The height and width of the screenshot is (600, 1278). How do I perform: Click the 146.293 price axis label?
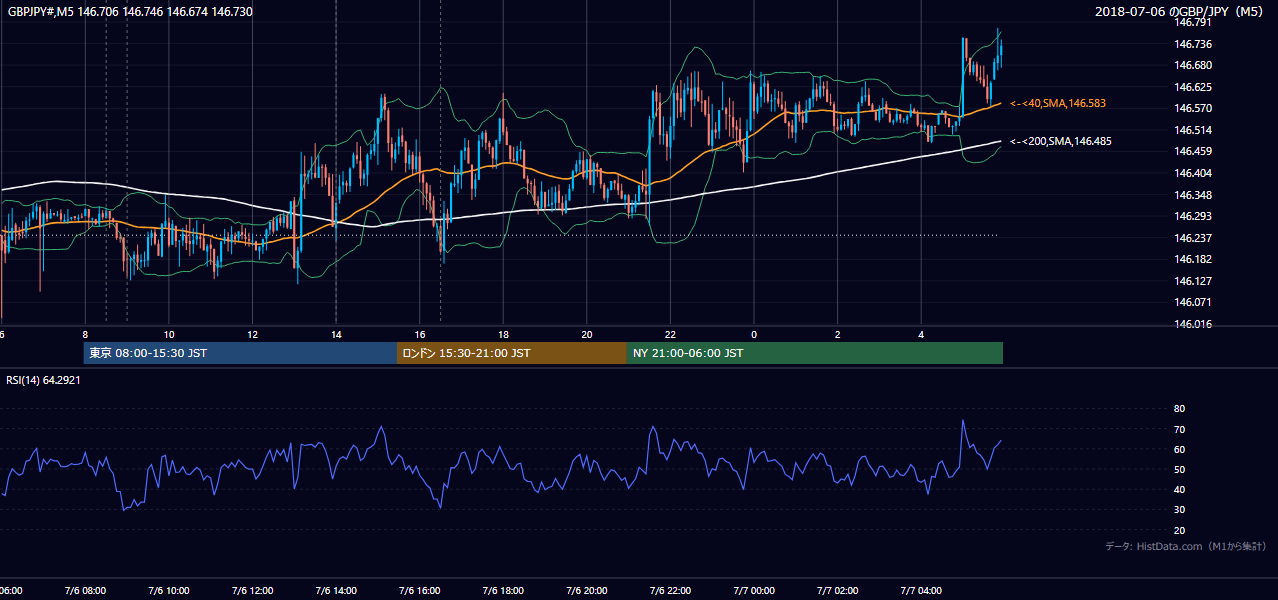pyautogui.click(x=1193, y=216)
